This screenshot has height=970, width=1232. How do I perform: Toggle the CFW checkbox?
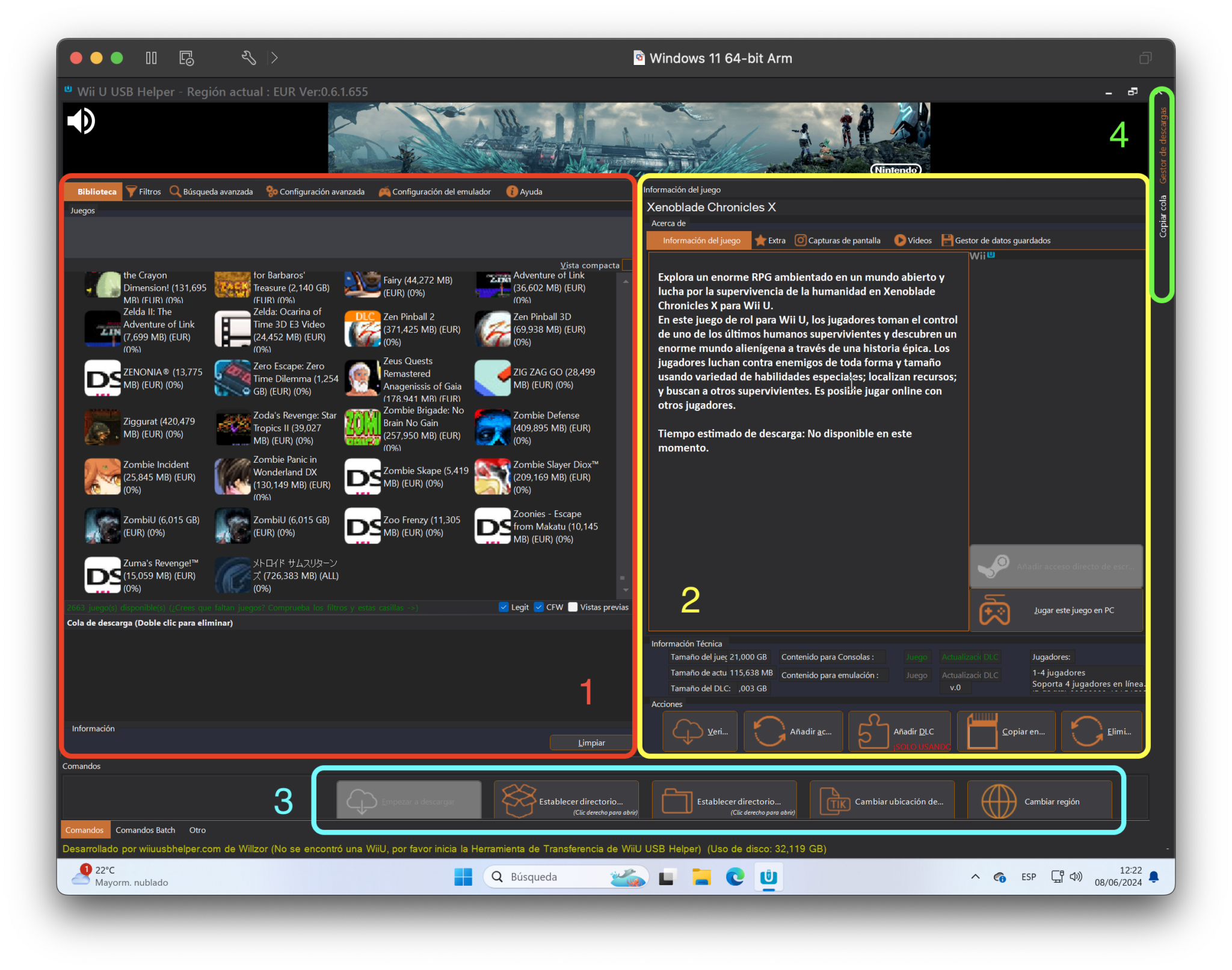click(x=538, y=607)
